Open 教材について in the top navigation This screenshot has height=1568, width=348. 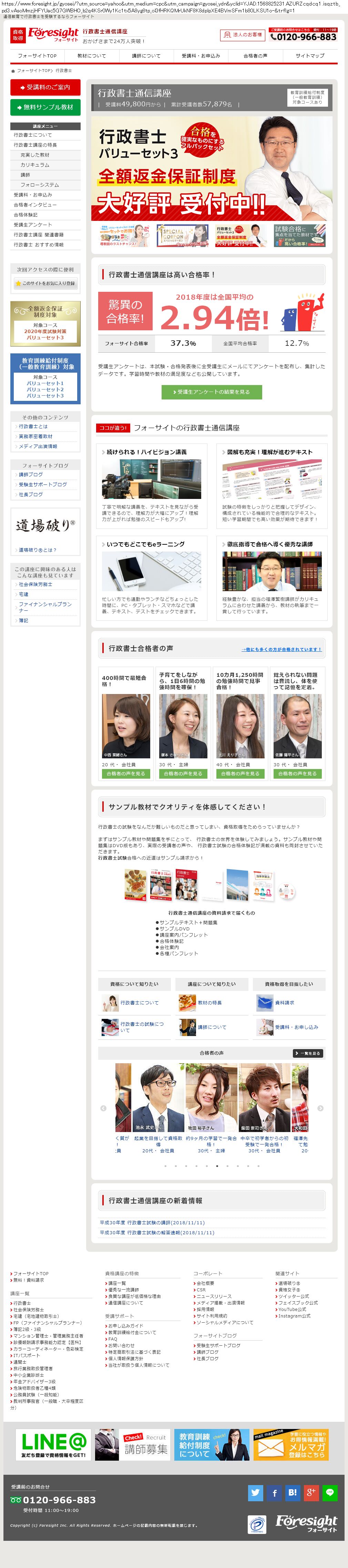pyautogui.click(x=91, y=56)
